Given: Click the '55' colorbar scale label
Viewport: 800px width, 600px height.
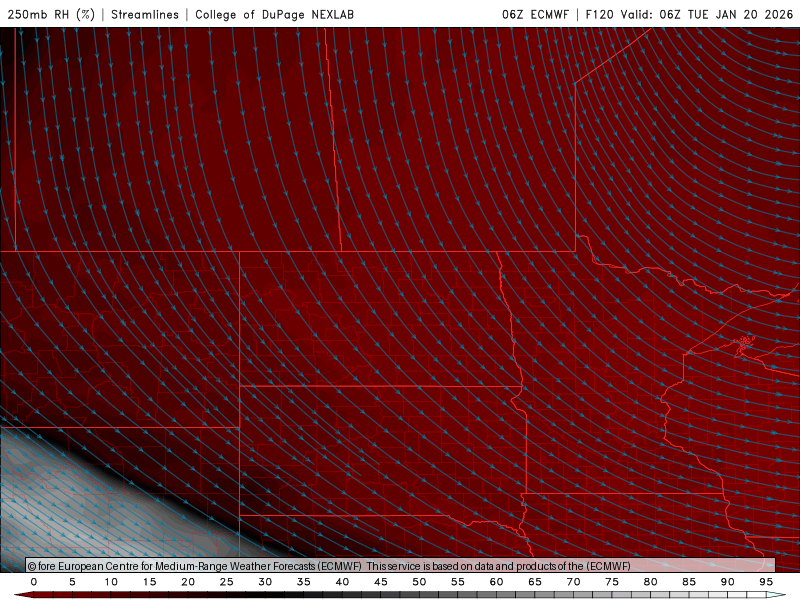Looking at the screenshot, I should [458, 582].
